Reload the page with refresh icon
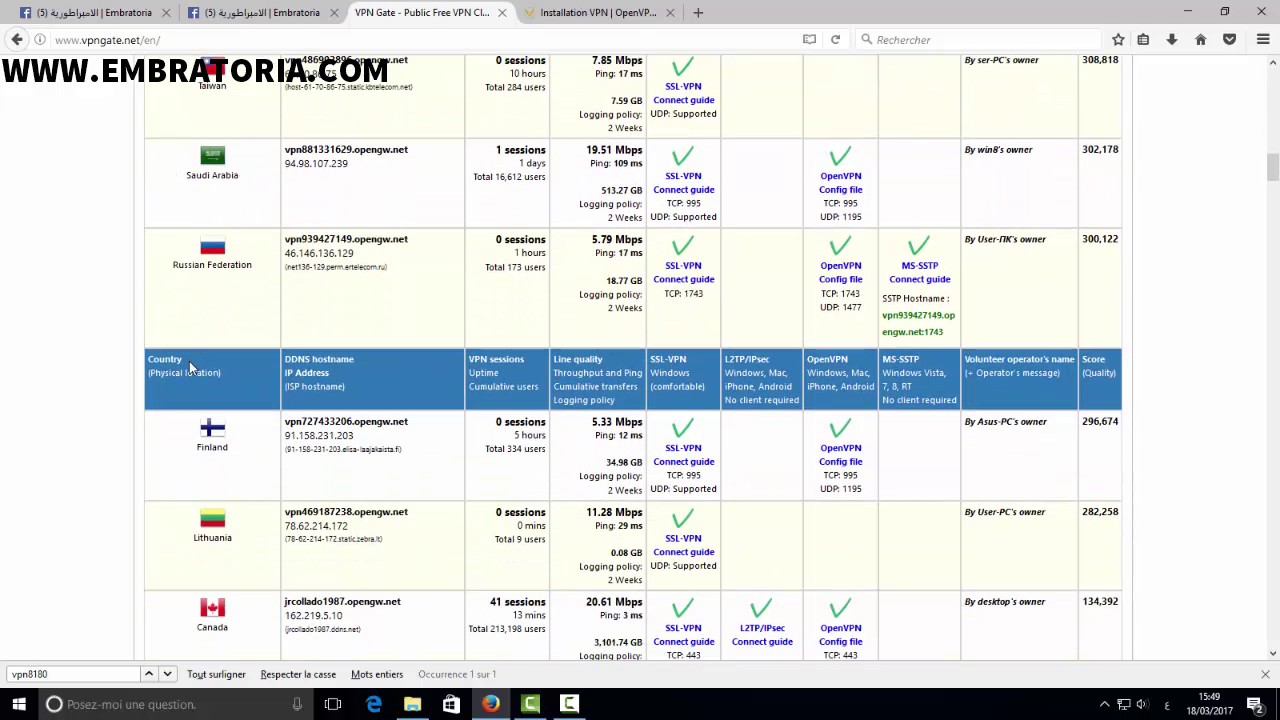The image size is (1280, 720). [835, 40]
